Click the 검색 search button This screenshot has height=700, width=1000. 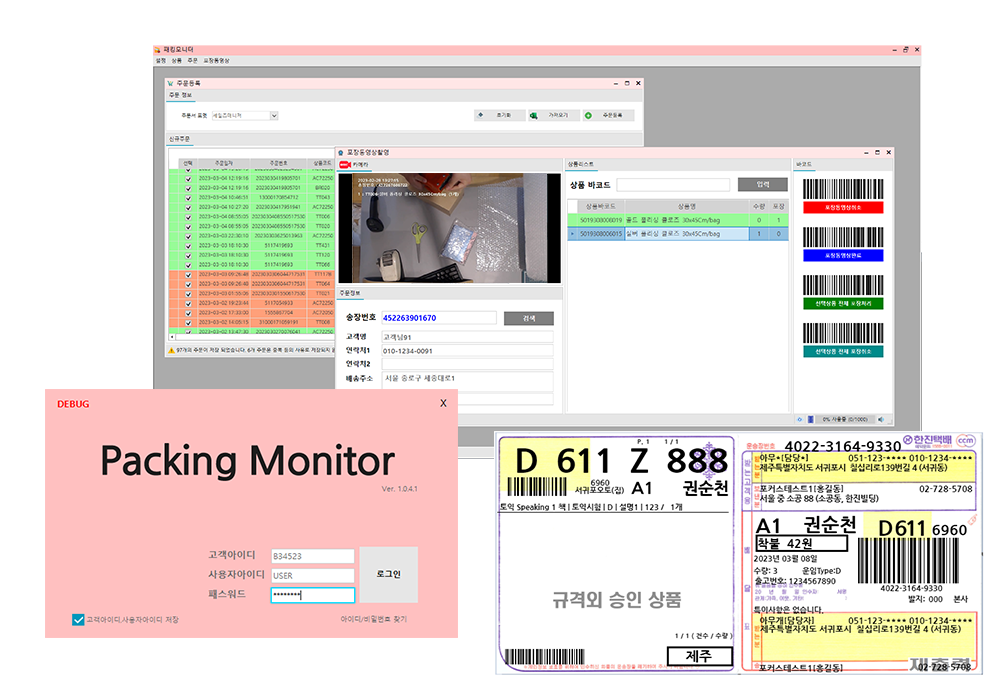529,318
